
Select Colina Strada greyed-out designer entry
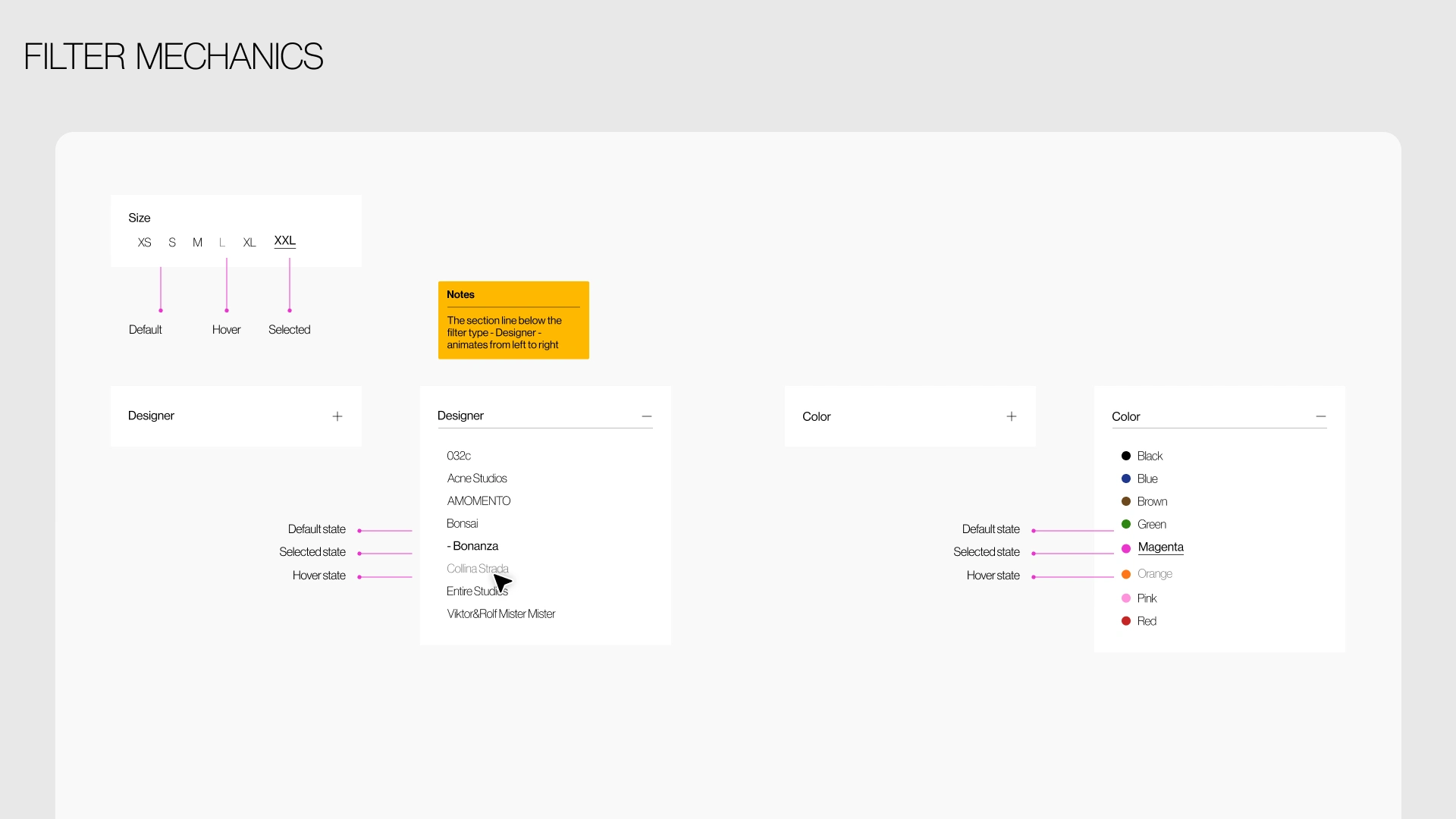pos(477,568)
